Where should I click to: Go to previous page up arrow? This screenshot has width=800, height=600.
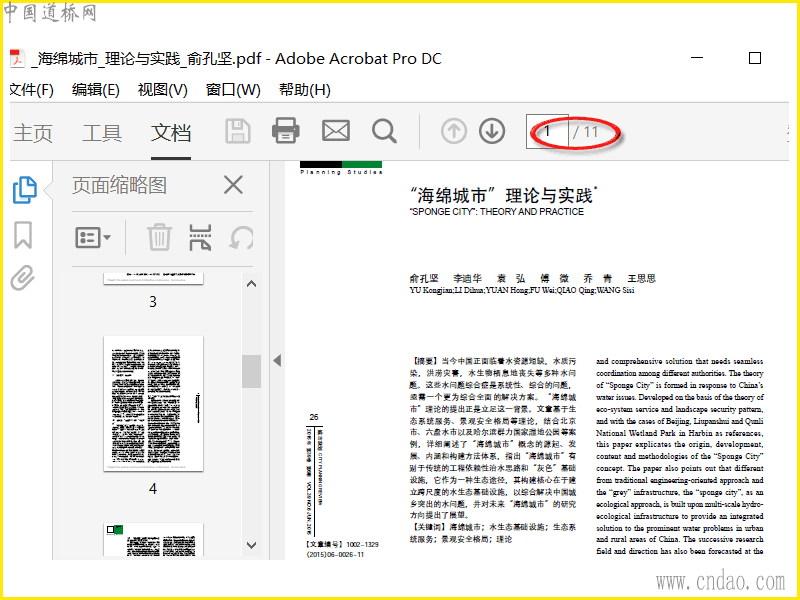[454, 131]
